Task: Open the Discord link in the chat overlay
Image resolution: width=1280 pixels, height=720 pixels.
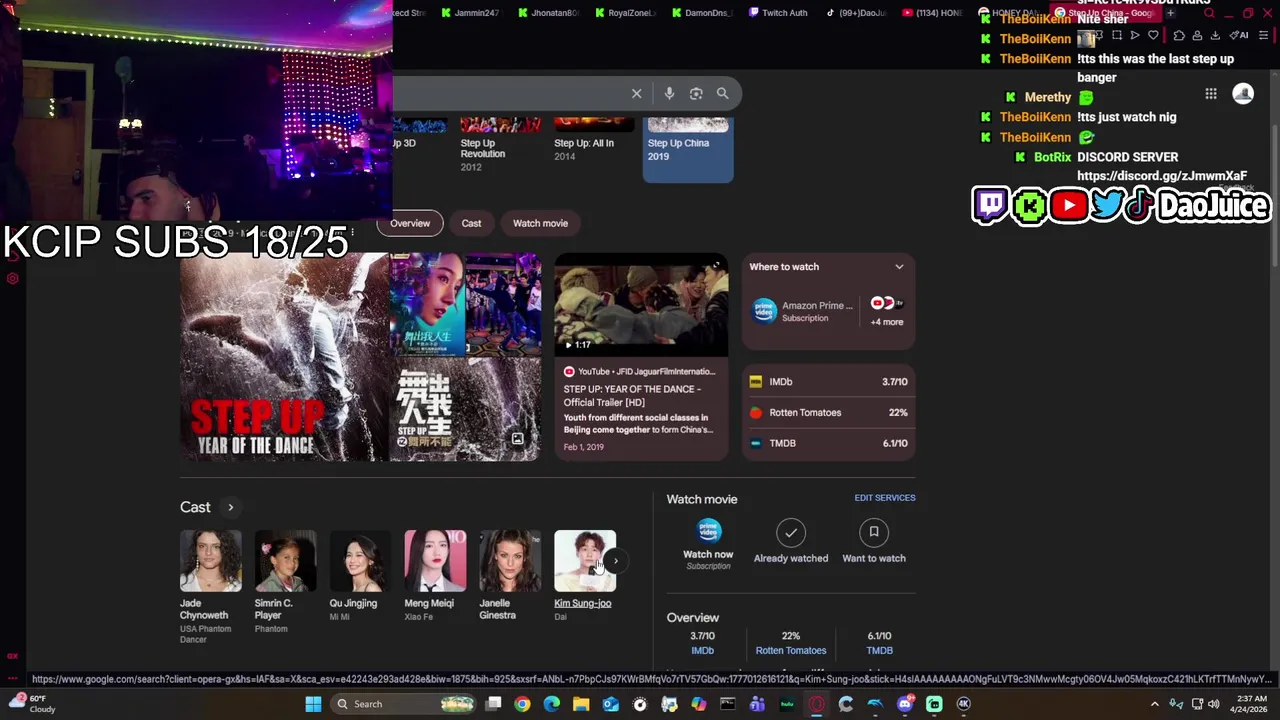Action: coord(1162,176)
